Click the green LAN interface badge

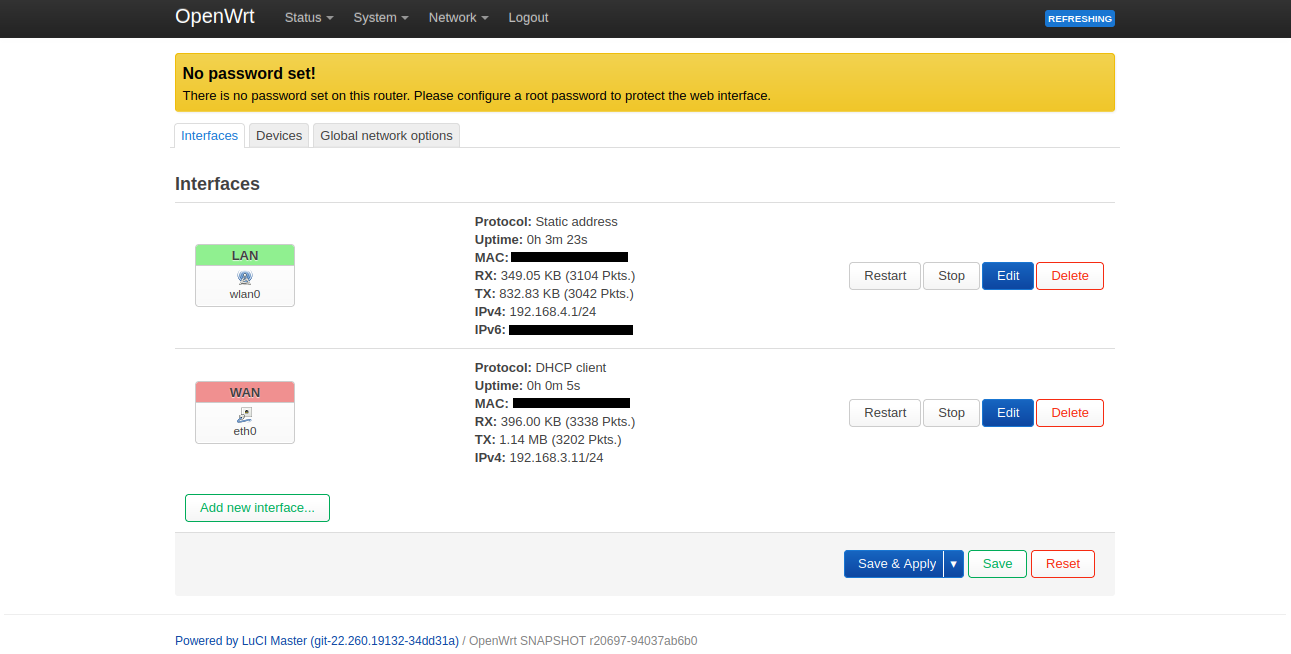tap(245, 256)
